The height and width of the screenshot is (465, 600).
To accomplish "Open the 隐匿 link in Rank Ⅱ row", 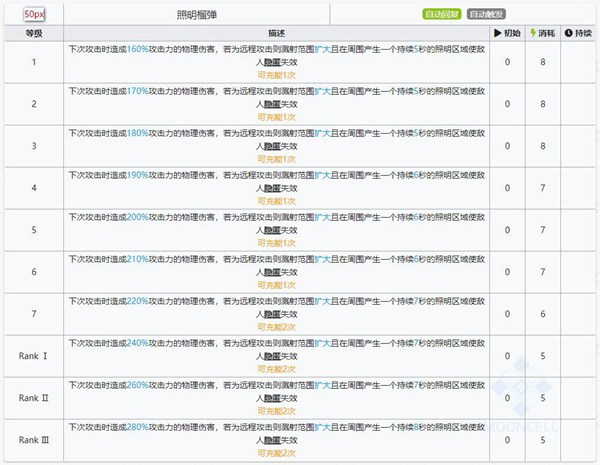I will click(266, 397).
